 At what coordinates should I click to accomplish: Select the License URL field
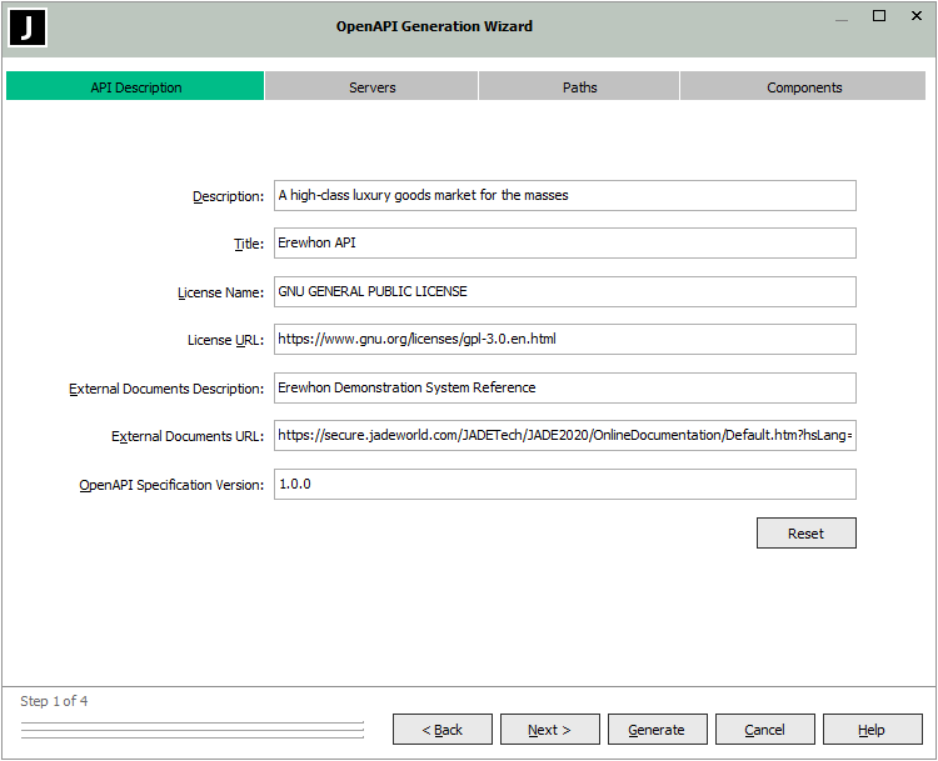click(x=564, y=339)
